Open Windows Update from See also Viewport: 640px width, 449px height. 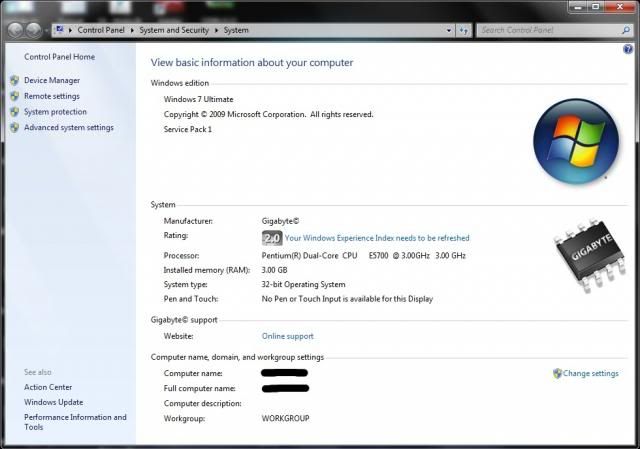(54, 402)
